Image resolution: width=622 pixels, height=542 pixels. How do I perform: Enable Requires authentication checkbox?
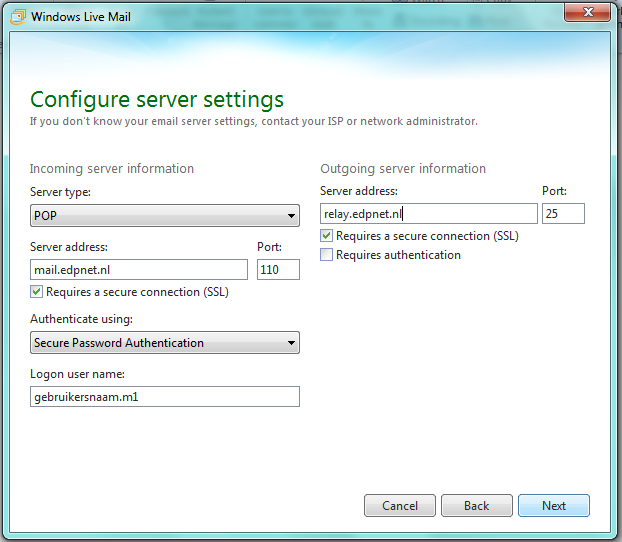326,255
